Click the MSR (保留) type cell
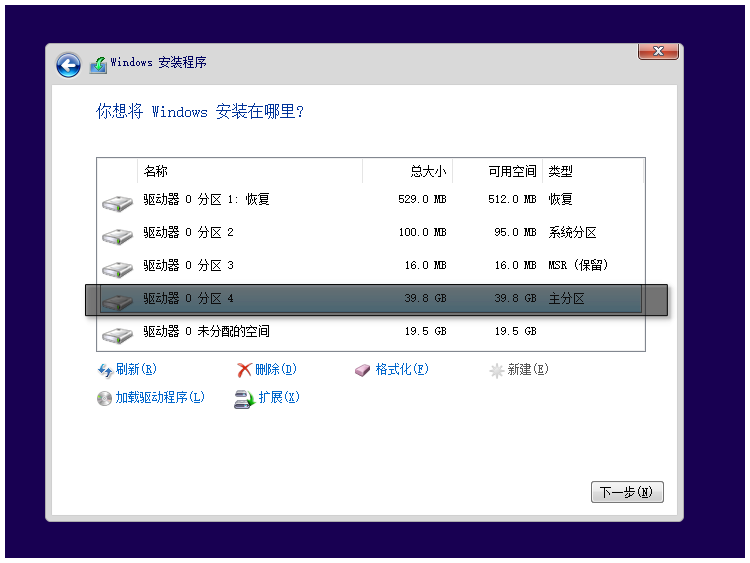The image size is (750, 563). coord(578,265)
